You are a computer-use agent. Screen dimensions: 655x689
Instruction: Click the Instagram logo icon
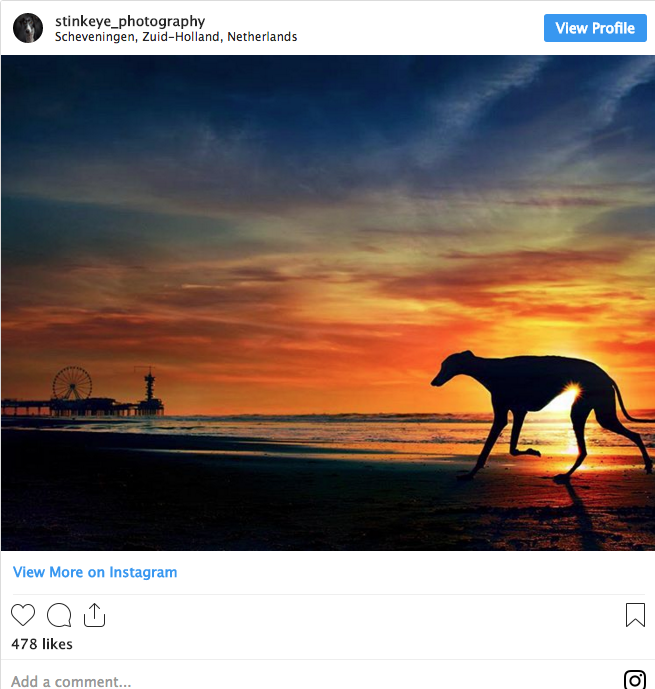(635, 681)
